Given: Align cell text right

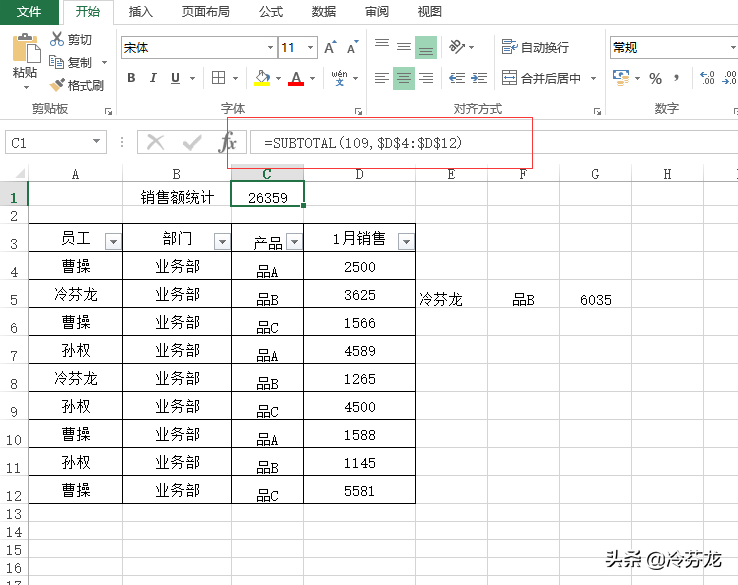Looking at the screenshot, I should click(x=426, y=78).
